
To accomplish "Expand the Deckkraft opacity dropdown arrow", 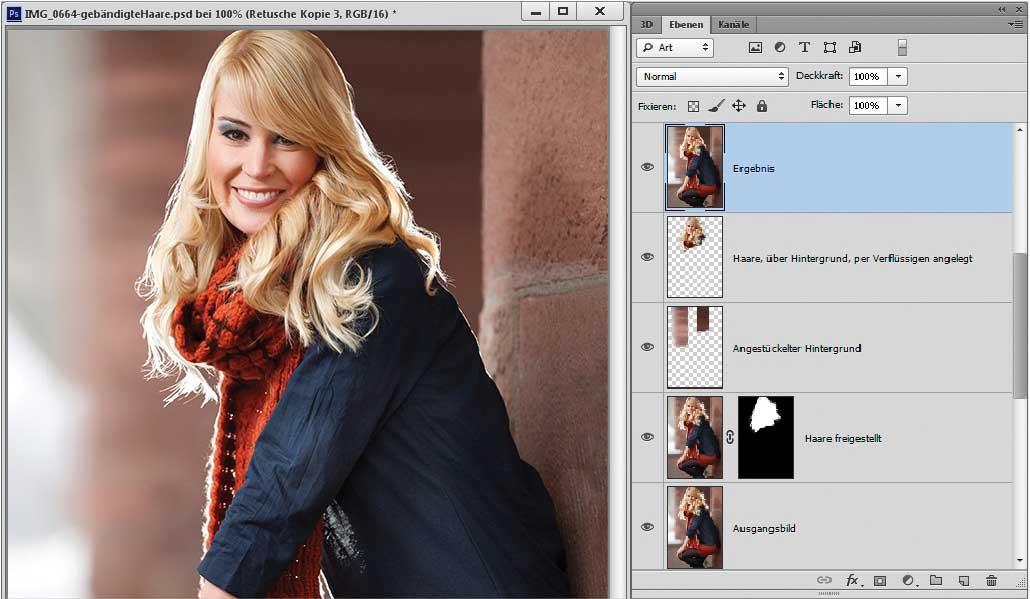I will pyautogui.click(x=898, y=76).
